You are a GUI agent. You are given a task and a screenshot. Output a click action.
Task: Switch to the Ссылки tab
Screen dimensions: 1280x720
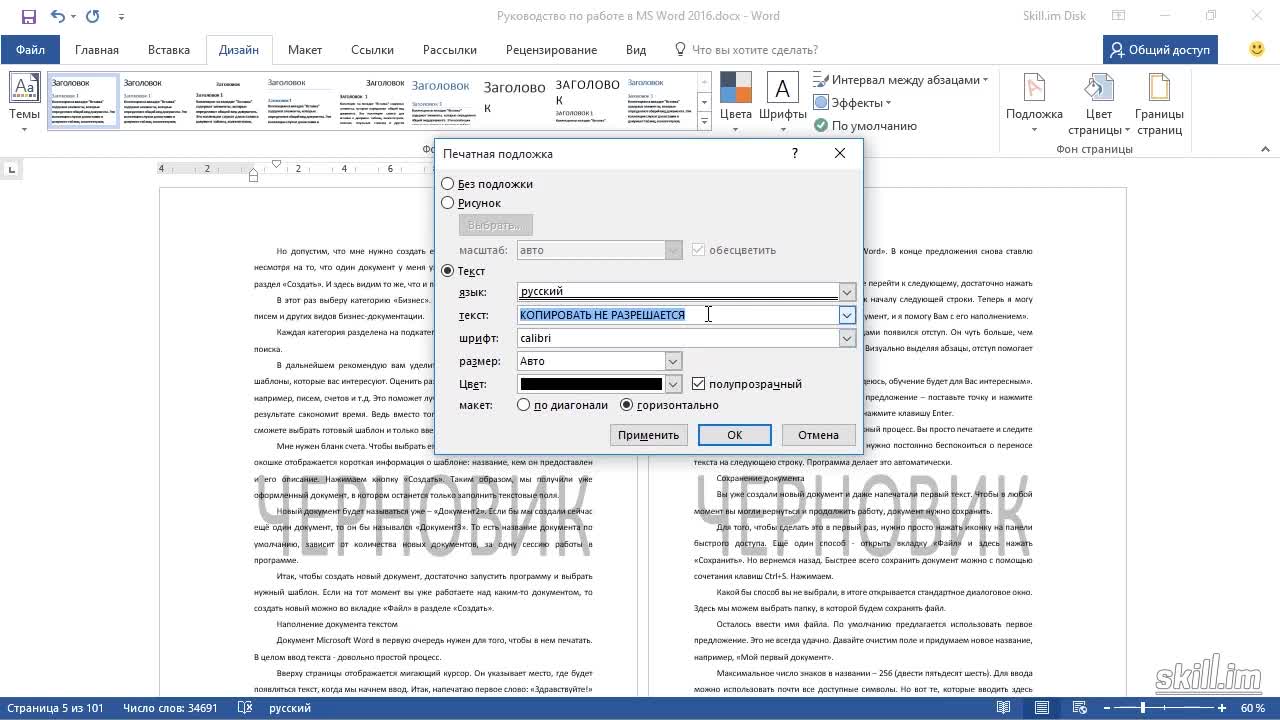click(x=372, y=50)
